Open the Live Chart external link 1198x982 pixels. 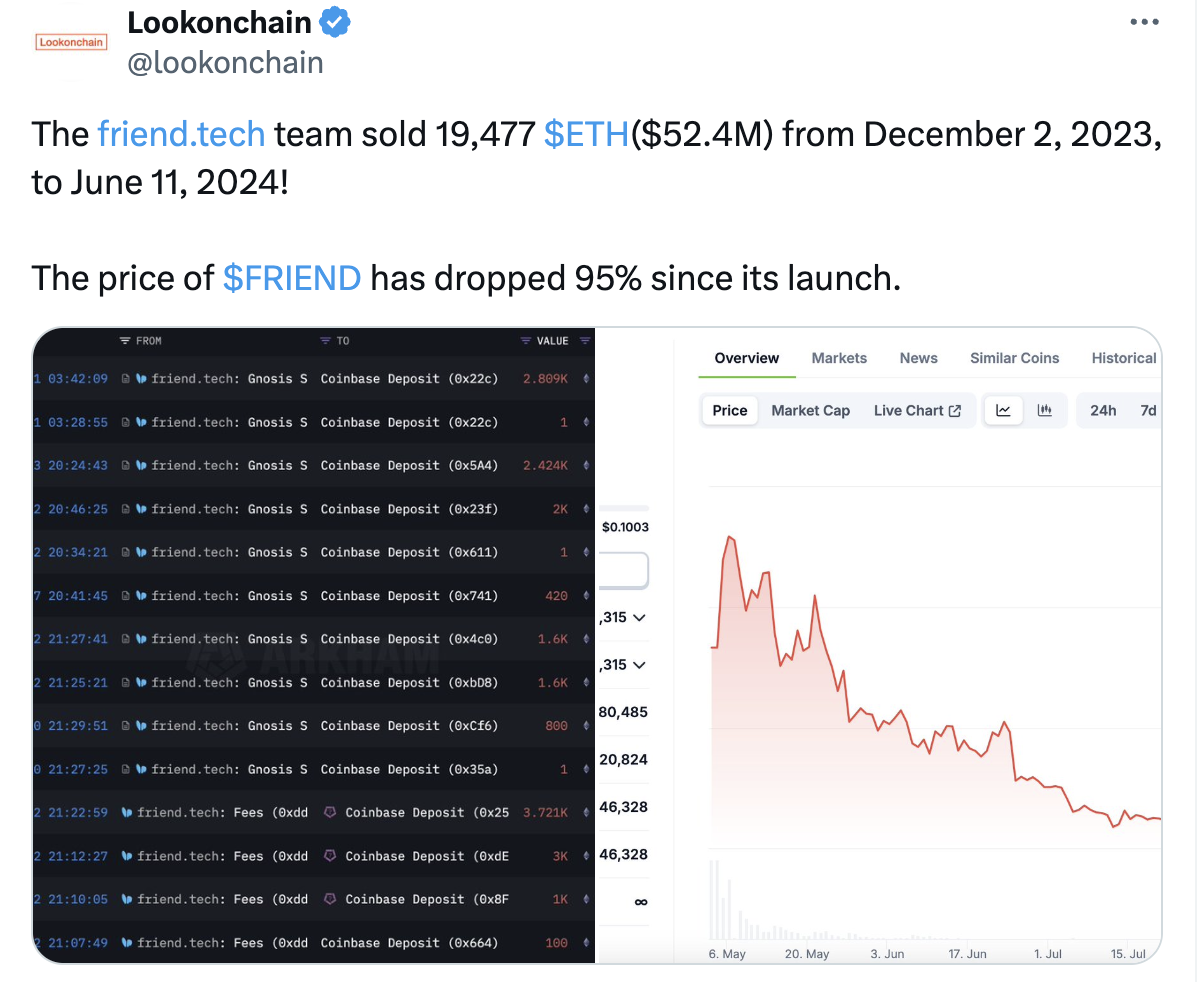pos(917,410)
